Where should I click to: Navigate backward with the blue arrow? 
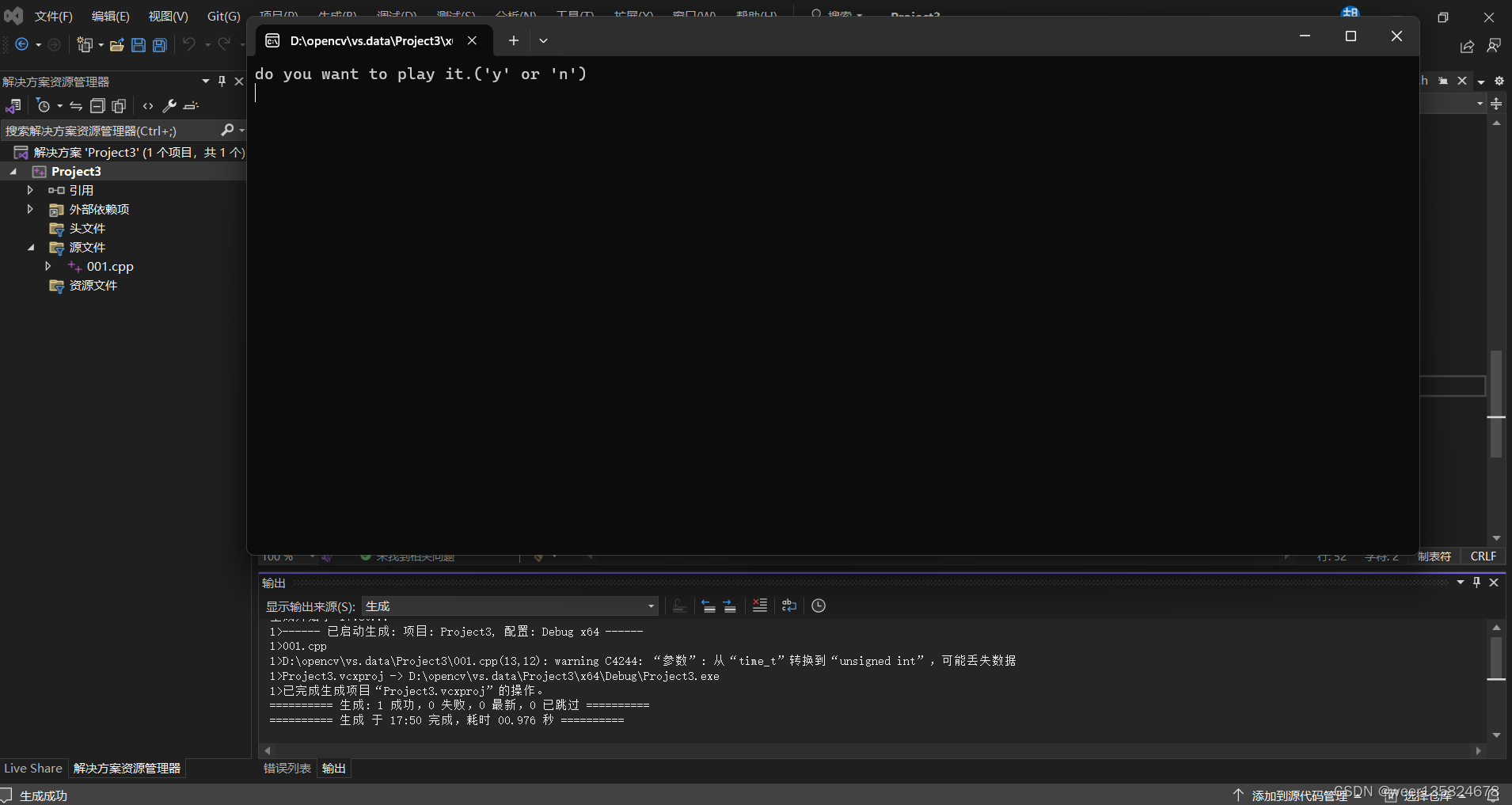(x=22, y=45)
